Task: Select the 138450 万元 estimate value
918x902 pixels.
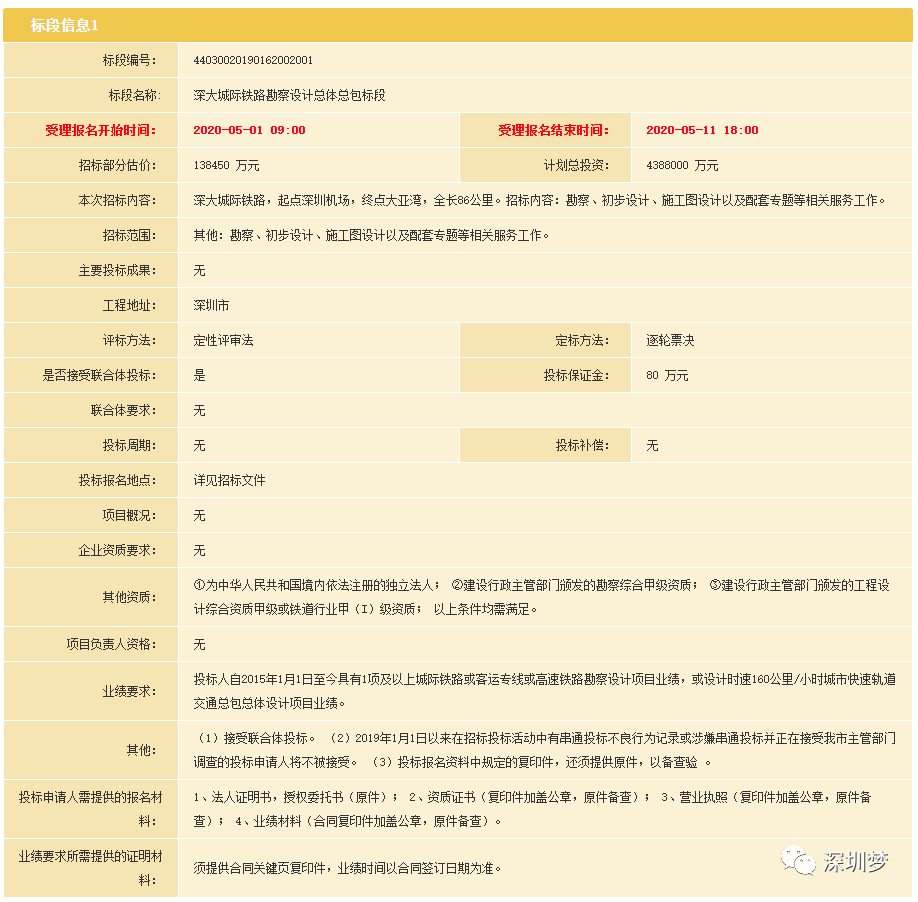Action: coord(226,165)
